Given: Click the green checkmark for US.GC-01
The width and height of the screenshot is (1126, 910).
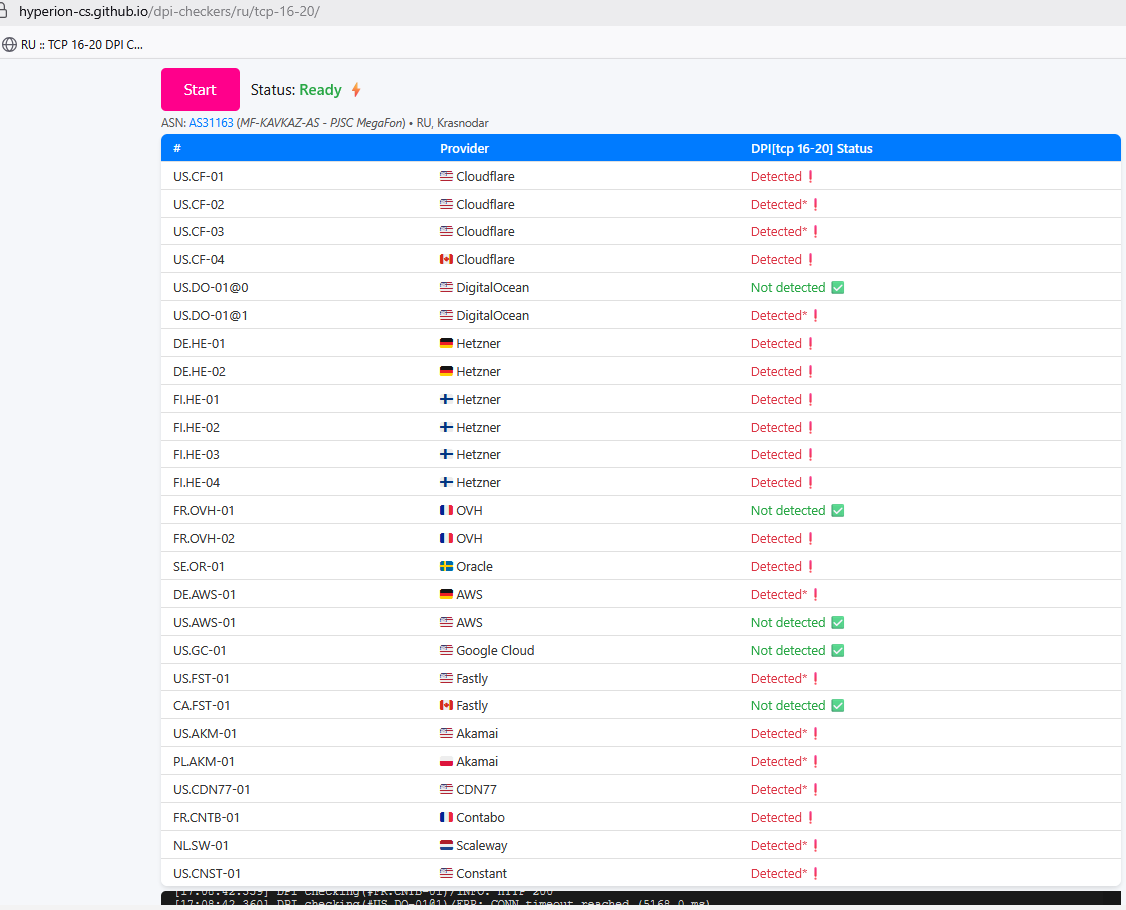Looking at the screenshot, I should pyautogui.click(x=837, y=651).
